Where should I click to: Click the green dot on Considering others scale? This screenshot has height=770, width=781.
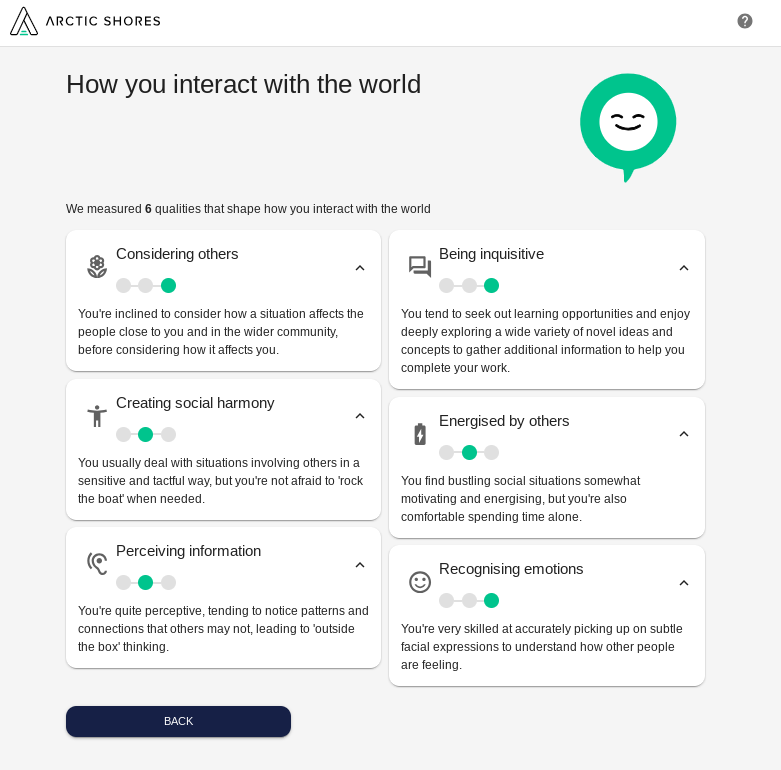tap(168, 286)
